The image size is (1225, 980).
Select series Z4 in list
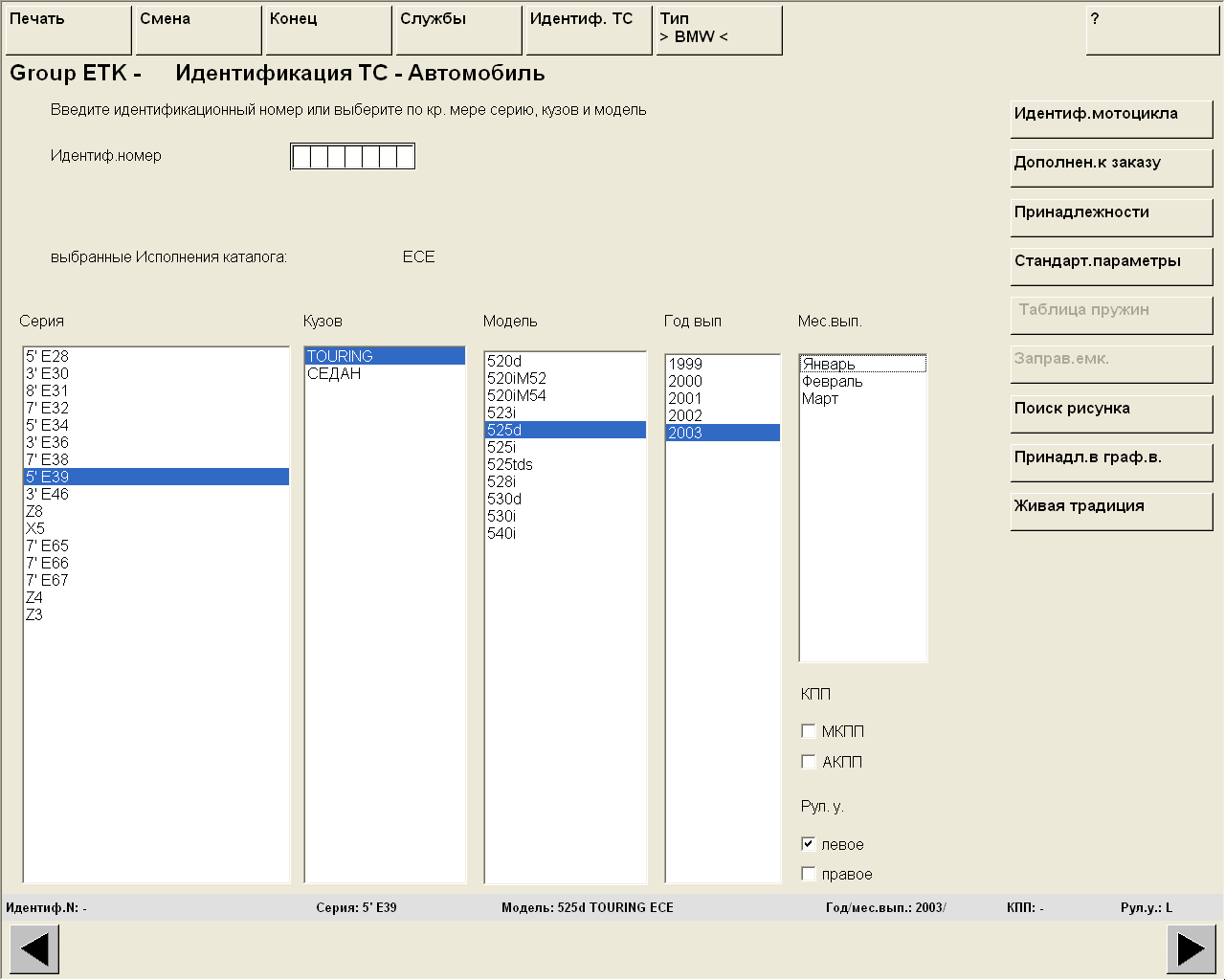tap(156, 597)
